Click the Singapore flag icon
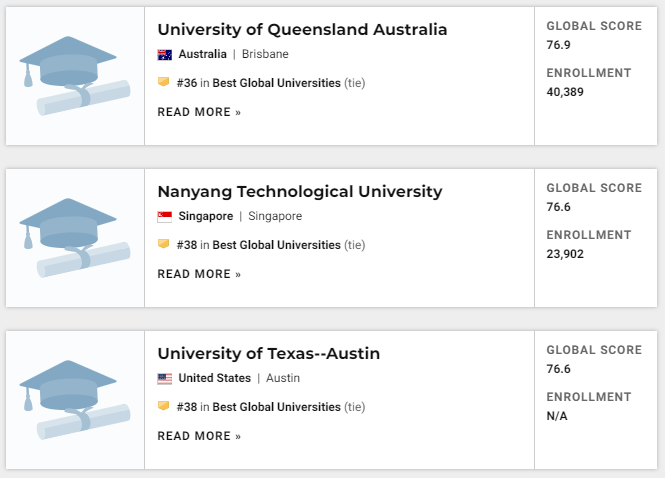This screenshot has height=478, width=665. (165, 217)
